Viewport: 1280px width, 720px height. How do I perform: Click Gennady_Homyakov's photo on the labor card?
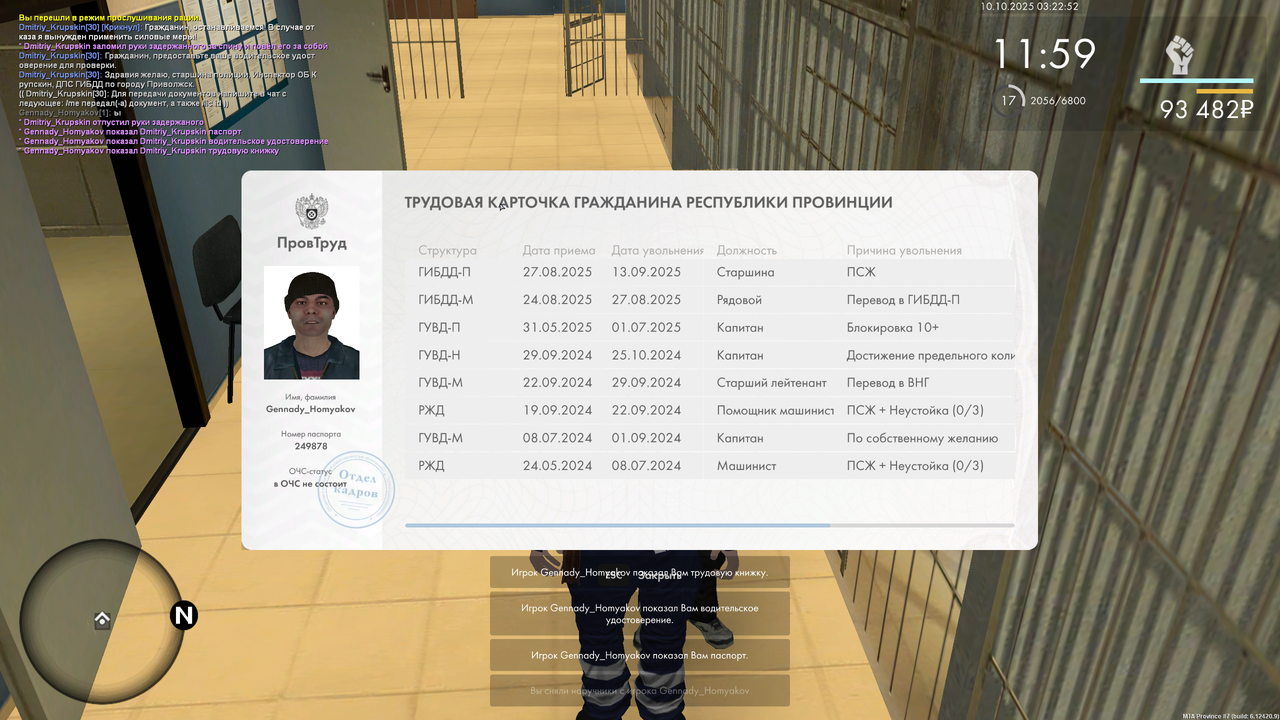[311, 322]
